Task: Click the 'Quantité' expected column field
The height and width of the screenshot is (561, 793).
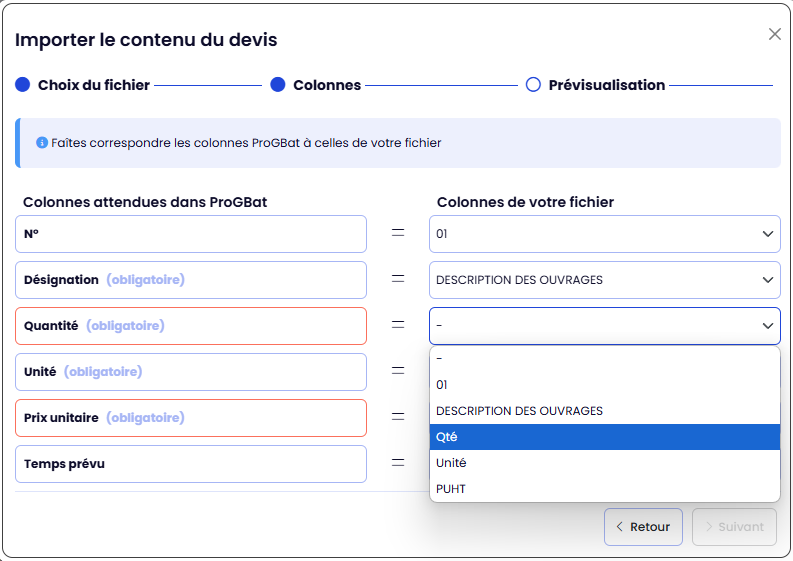Action: [191, 326]
